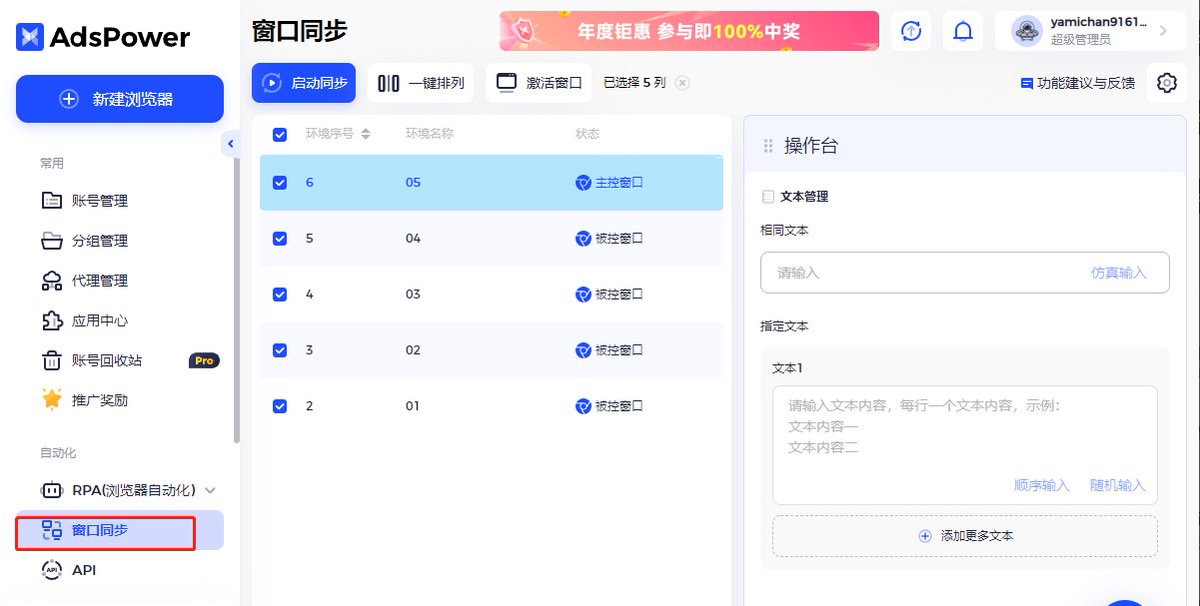The width and height of the screenshot is (1200, 606).
Task: Click the 状态 column header
Action: click(587, 134)
